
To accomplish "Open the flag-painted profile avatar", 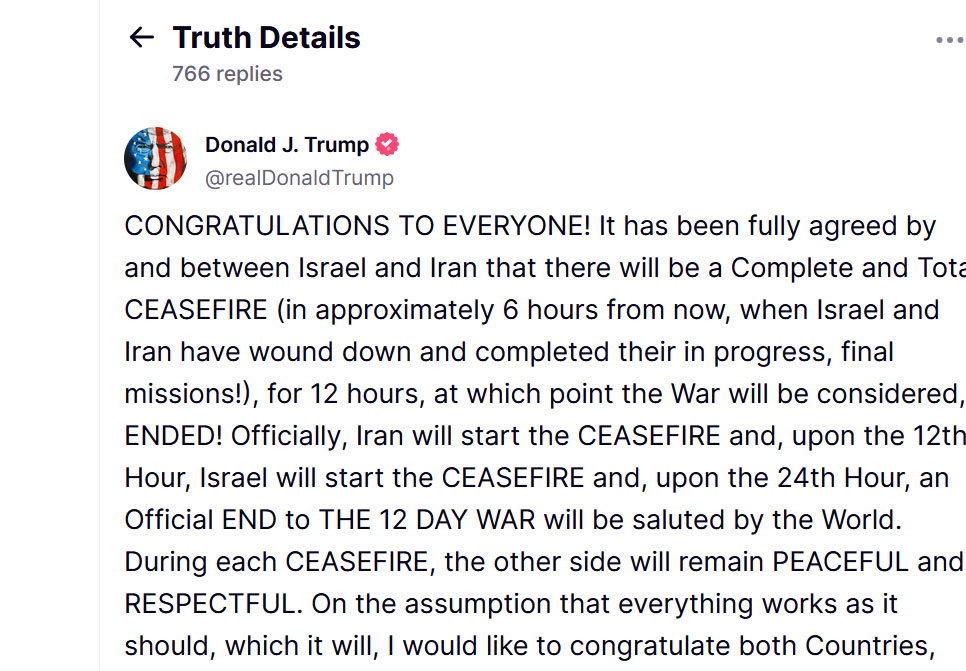I will point(155,158).
